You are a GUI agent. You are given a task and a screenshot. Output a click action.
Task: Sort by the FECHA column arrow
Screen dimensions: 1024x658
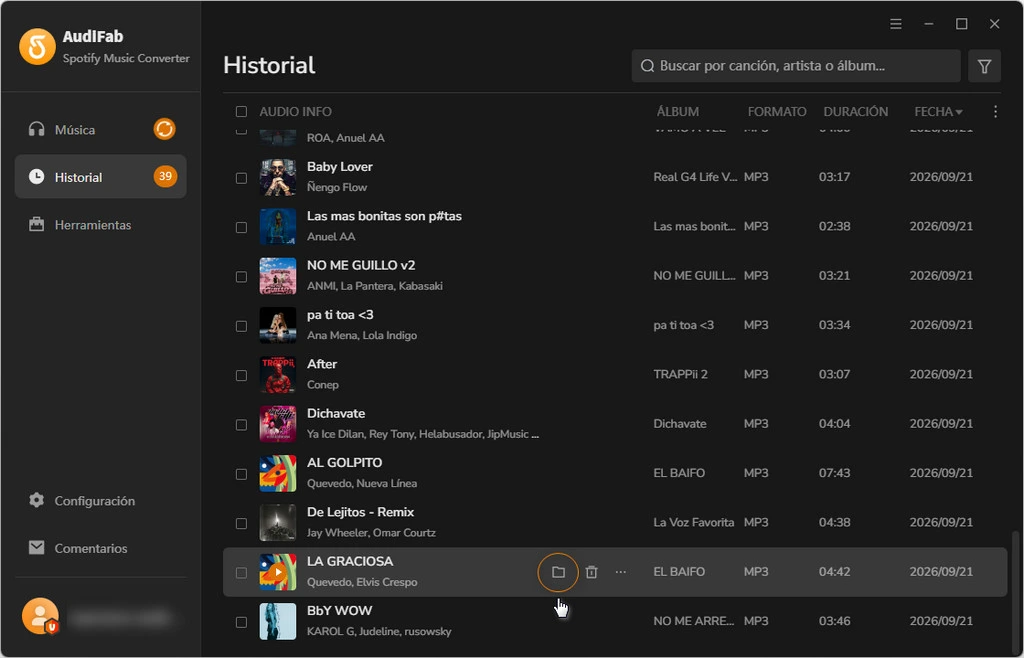(x=959, y=112)
